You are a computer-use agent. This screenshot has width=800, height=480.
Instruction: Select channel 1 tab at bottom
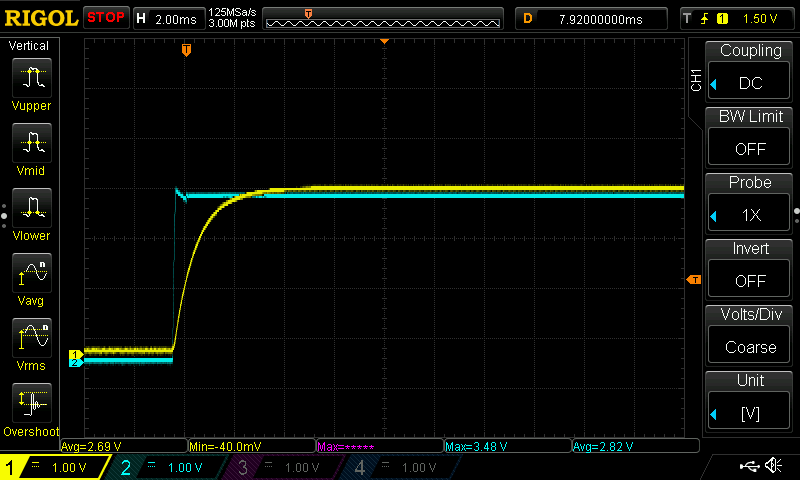(54, 467)
